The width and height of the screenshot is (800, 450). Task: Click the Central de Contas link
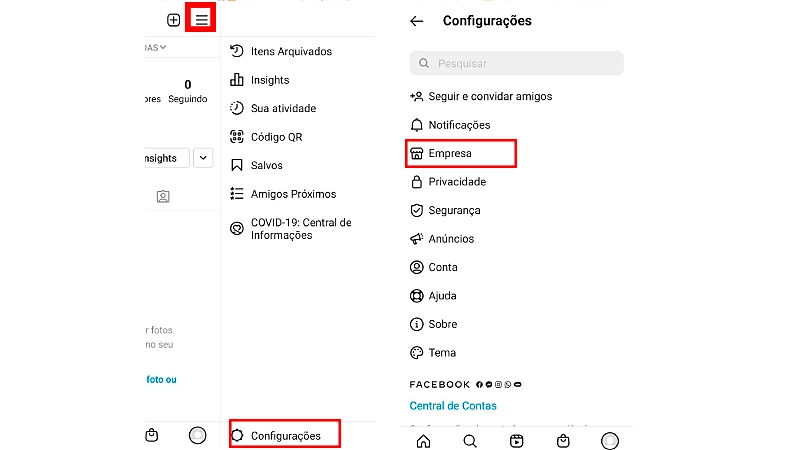tap(453, 406)
